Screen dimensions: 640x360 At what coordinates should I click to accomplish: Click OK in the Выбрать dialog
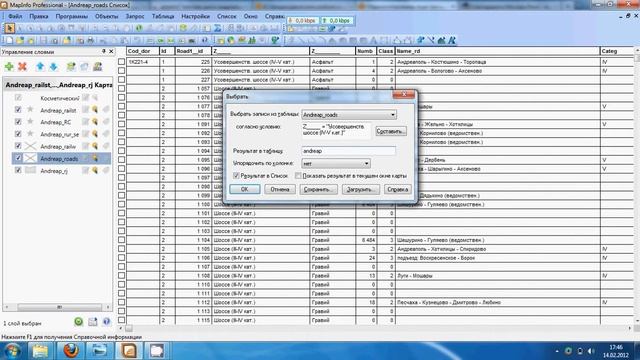click(244, 189)
